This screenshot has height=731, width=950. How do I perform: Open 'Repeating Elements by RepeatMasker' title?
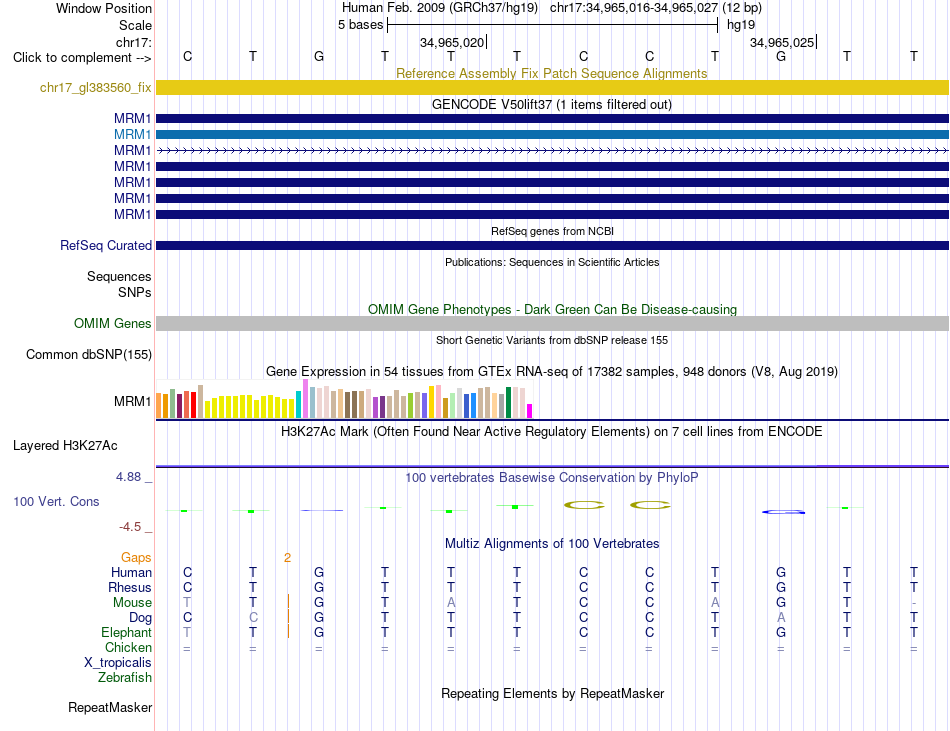(552, 694)
